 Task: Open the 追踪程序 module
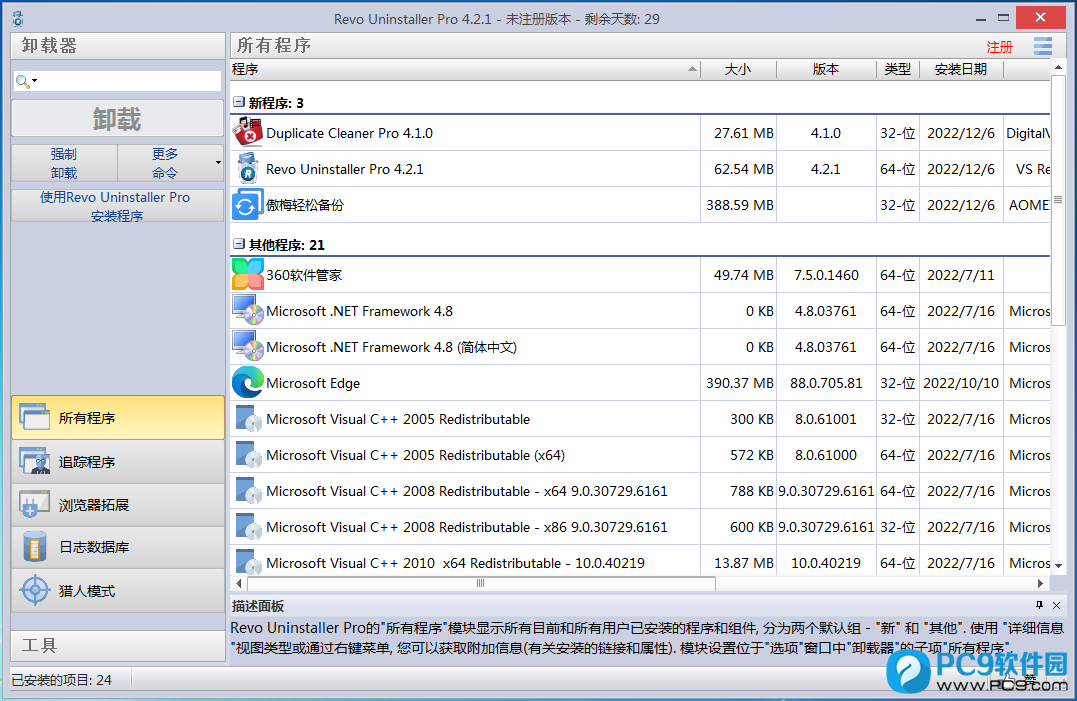(x=117, y=461)
